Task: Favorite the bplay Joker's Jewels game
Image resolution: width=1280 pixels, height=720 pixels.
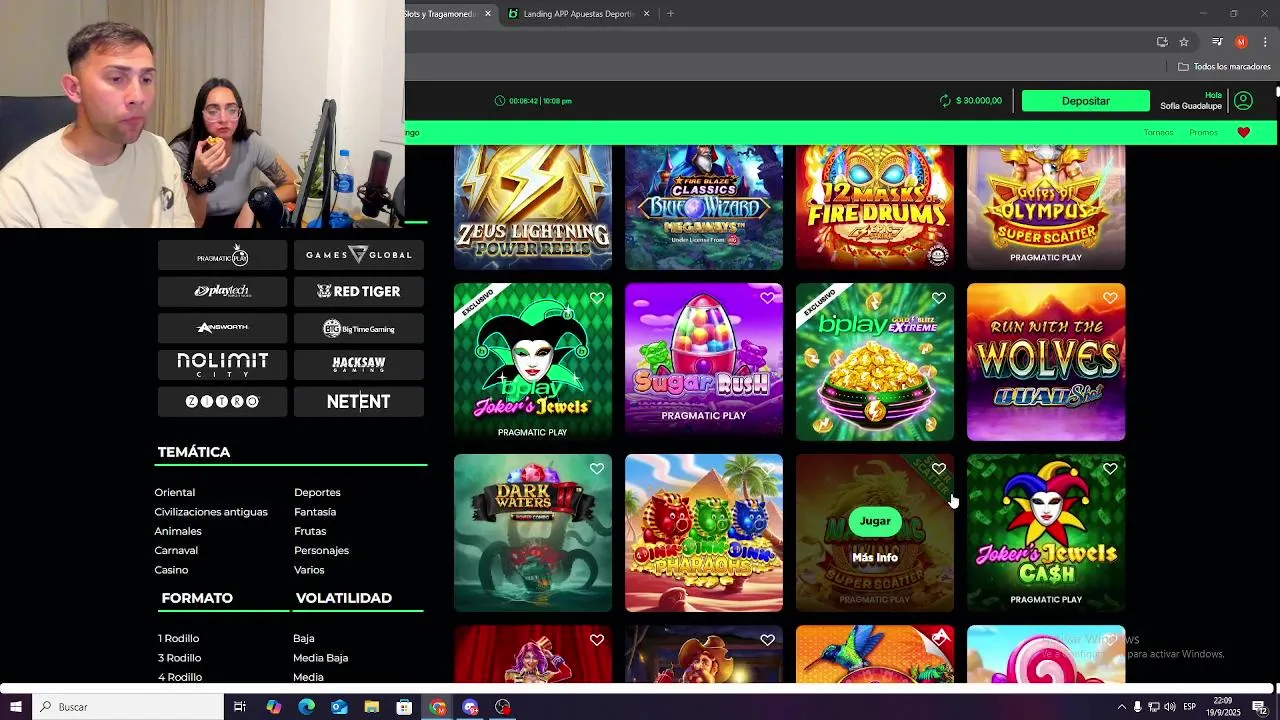Action: pos(597,298)
